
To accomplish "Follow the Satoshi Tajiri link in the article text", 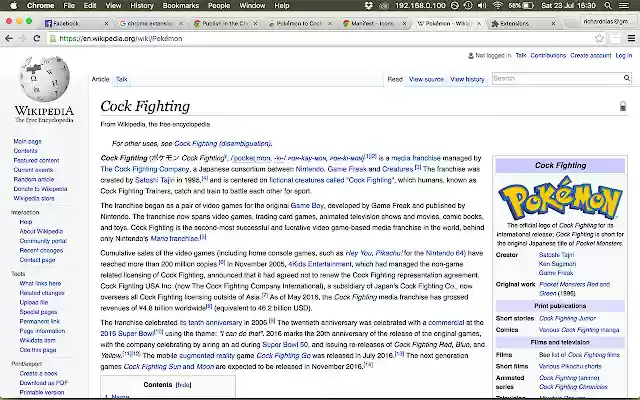I will [155, 180].
